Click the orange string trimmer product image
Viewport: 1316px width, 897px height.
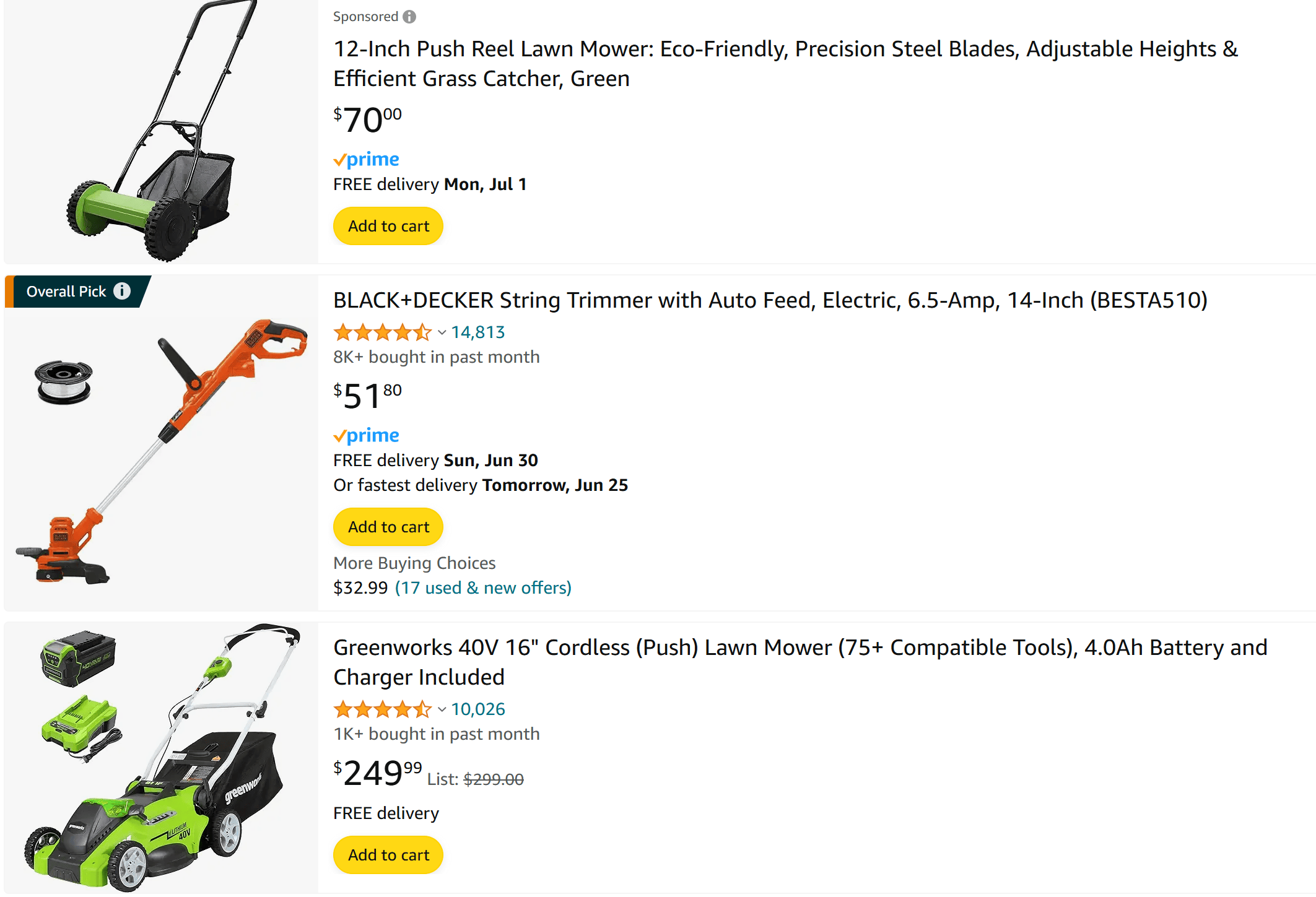click(161, 452)
